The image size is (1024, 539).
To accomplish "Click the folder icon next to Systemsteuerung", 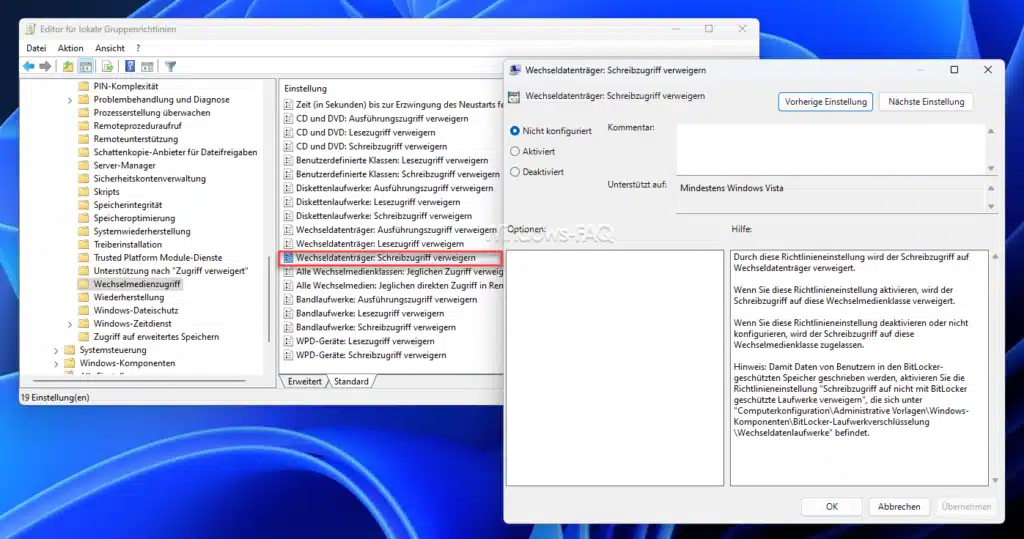I will [70, 350].
